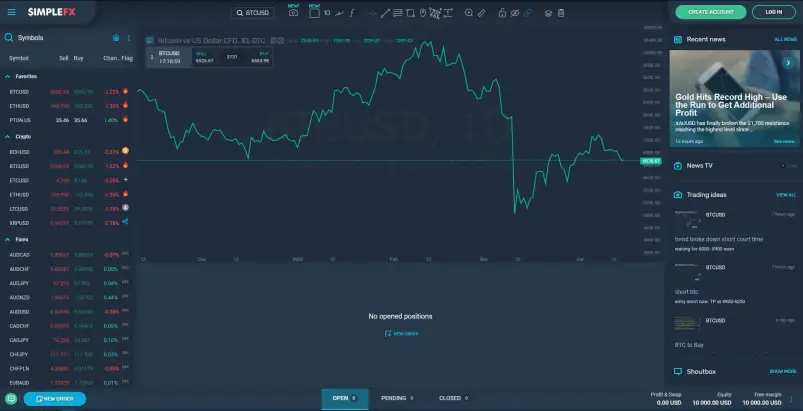This screenshot has width=803, height=411.
Task: Open the chart style line-type selector
Action: coord(339,13)
